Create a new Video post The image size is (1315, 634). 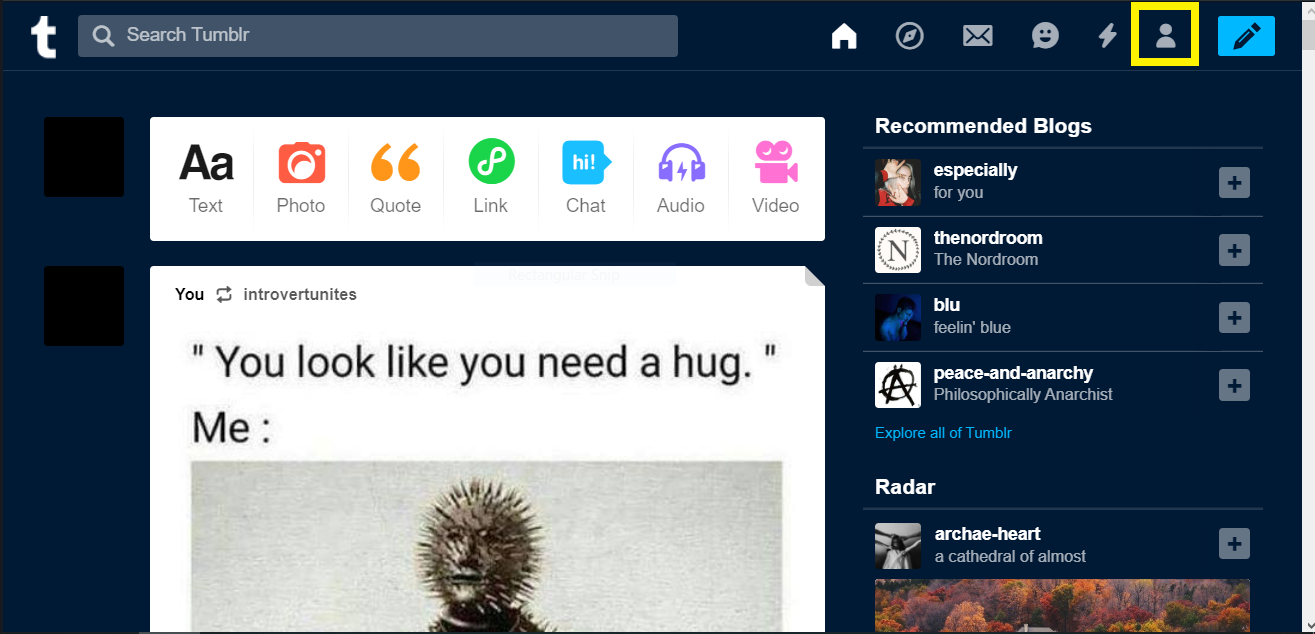776,179
